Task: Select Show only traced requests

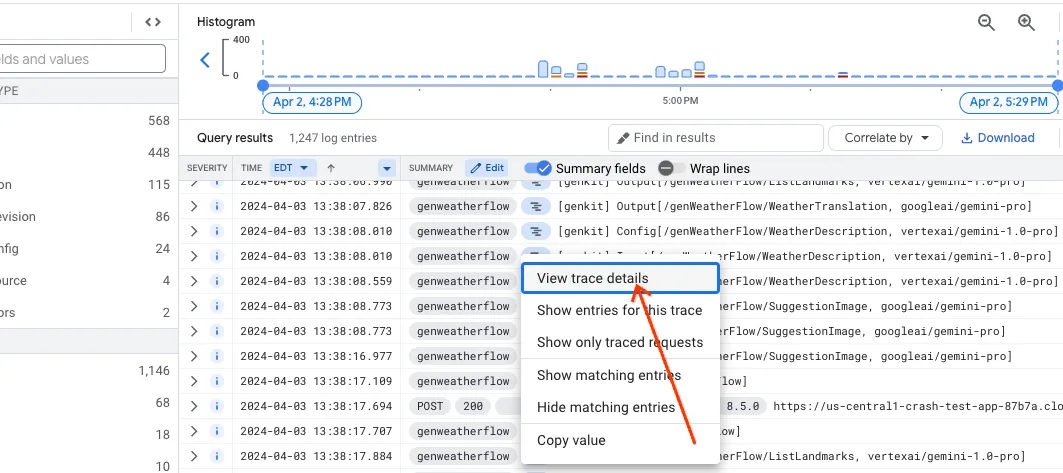Action: click(x=620, y=342)
